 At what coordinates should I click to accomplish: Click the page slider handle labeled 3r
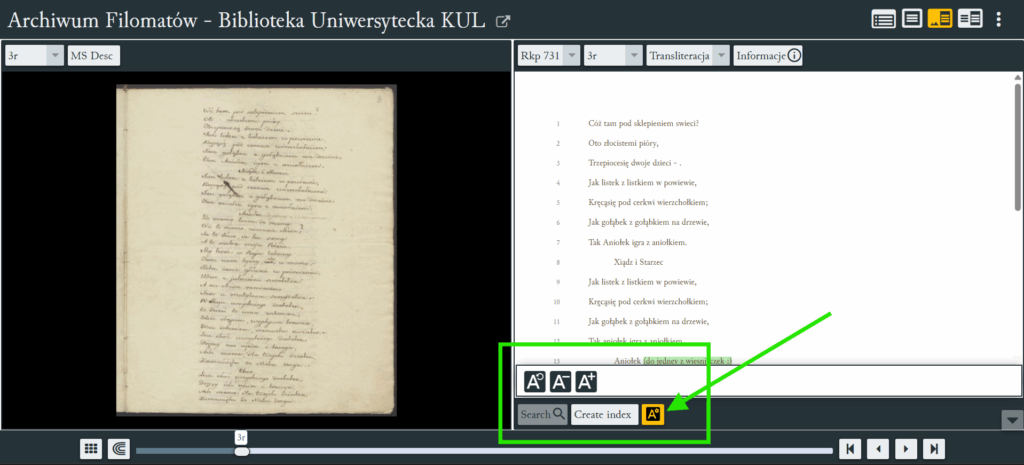tap(241, 451)
